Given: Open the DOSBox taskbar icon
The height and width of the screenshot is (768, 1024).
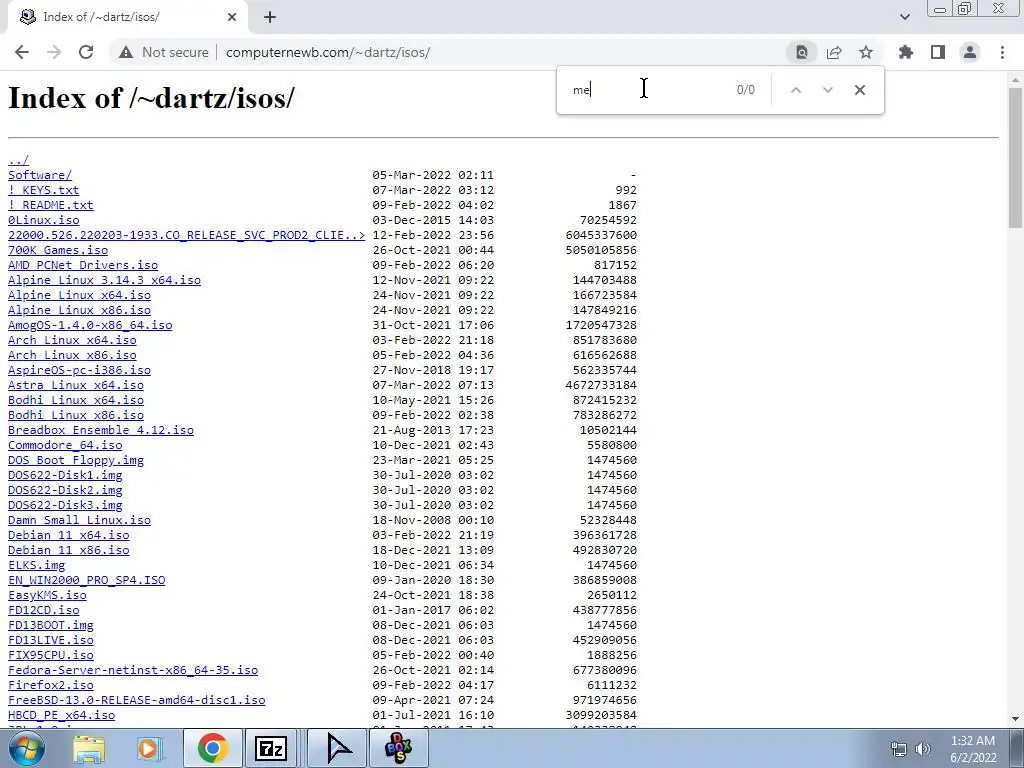Looking at the screenshot, I should (398, 748).
